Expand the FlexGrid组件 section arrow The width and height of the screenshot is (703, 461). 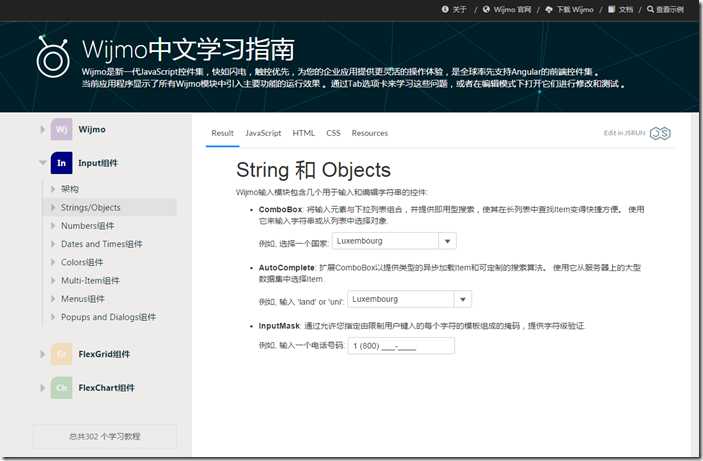click(42, 354)
